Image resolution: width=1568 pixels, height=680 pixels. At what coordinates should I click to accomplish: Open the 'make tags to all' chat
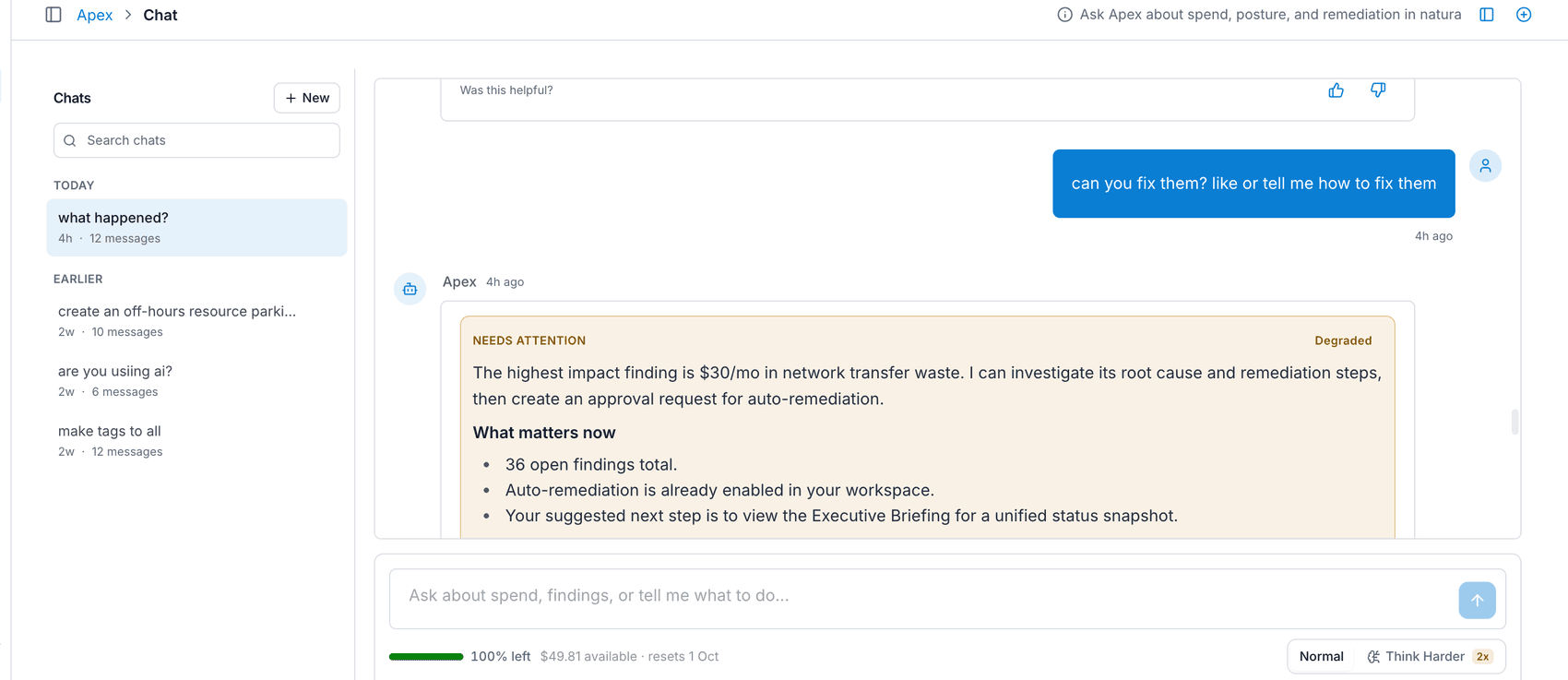pos(196,441)
